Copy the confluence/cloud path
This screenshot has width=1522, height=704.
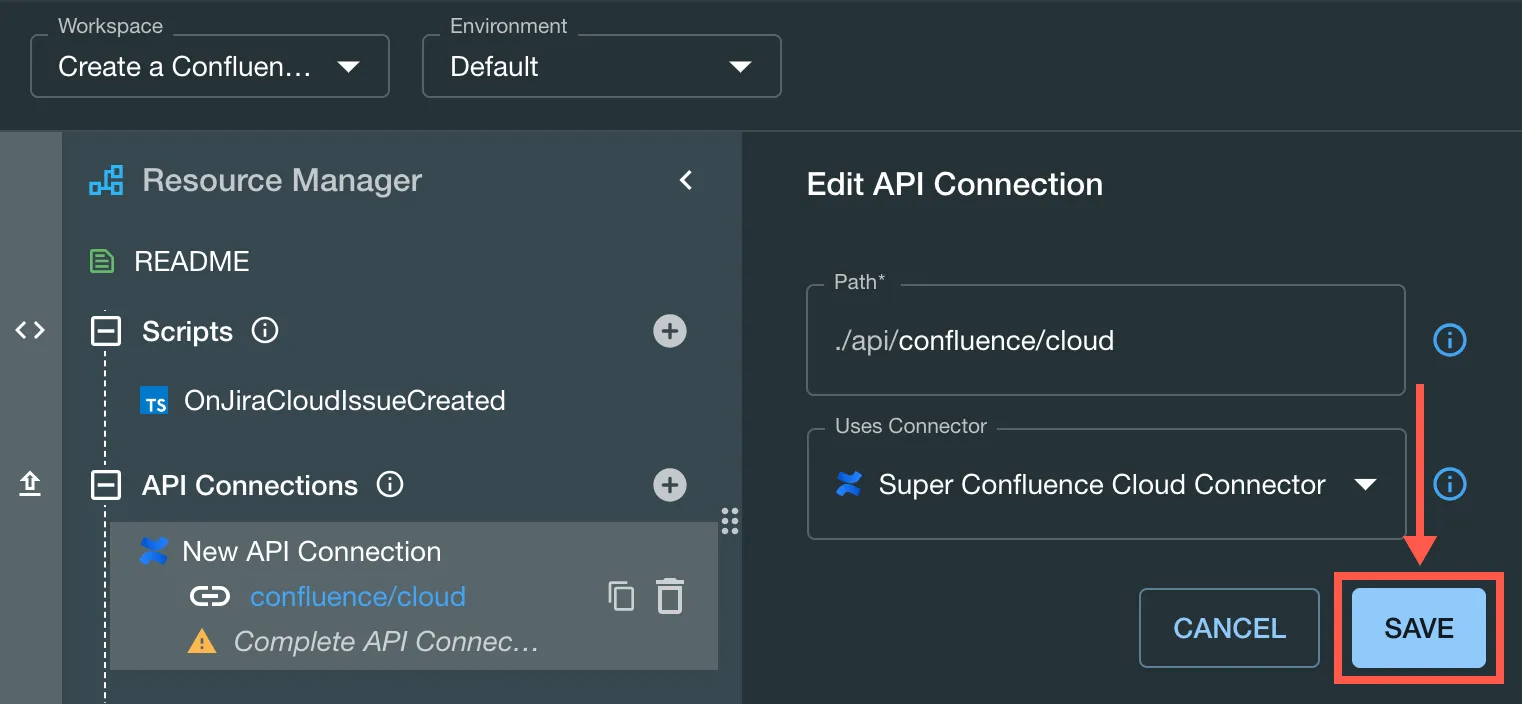[x=621, y=597]
